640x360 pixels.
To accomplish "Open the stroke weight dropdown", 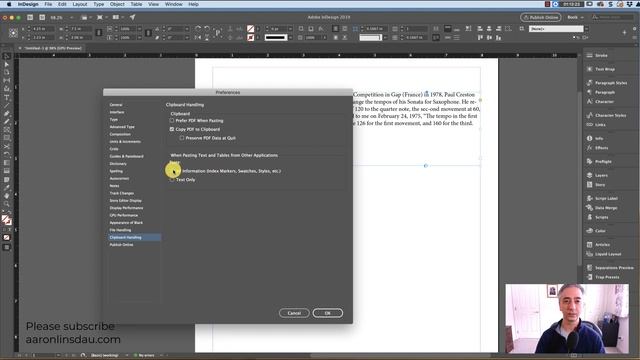I will pyautogui.click(x=290, y=29).
